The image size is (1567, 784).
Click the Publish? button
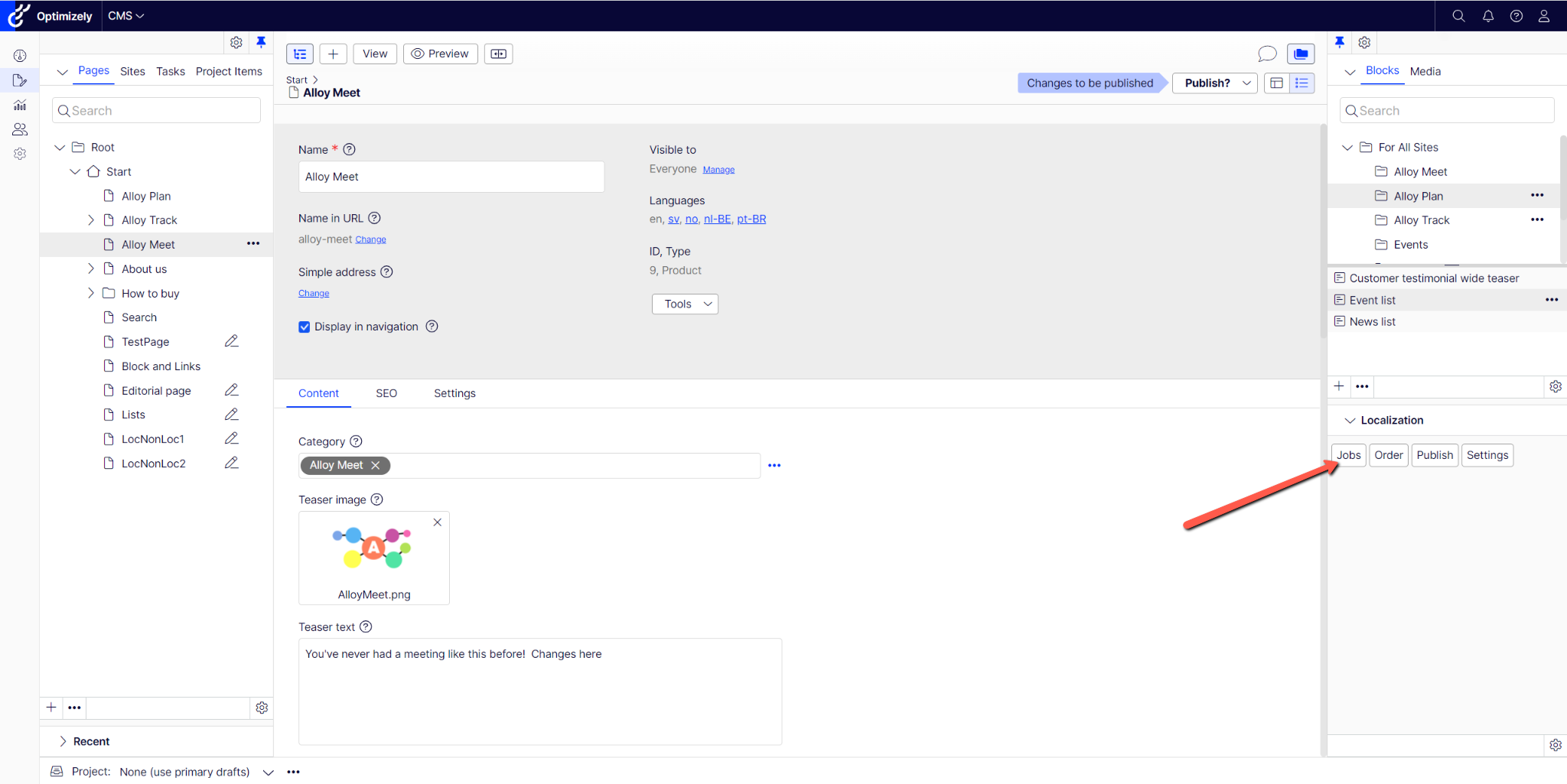pos(1207,83)
